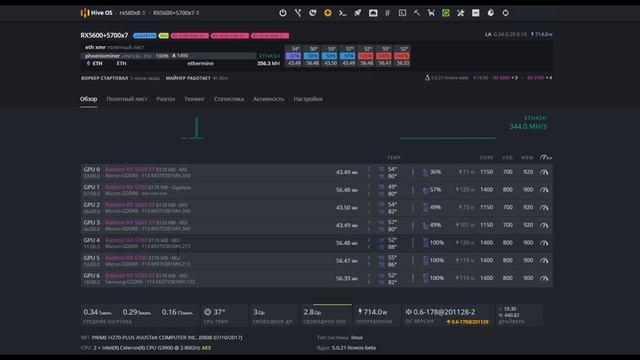Open the Разгон tab
Screen dimensions: 640x360
166,99
